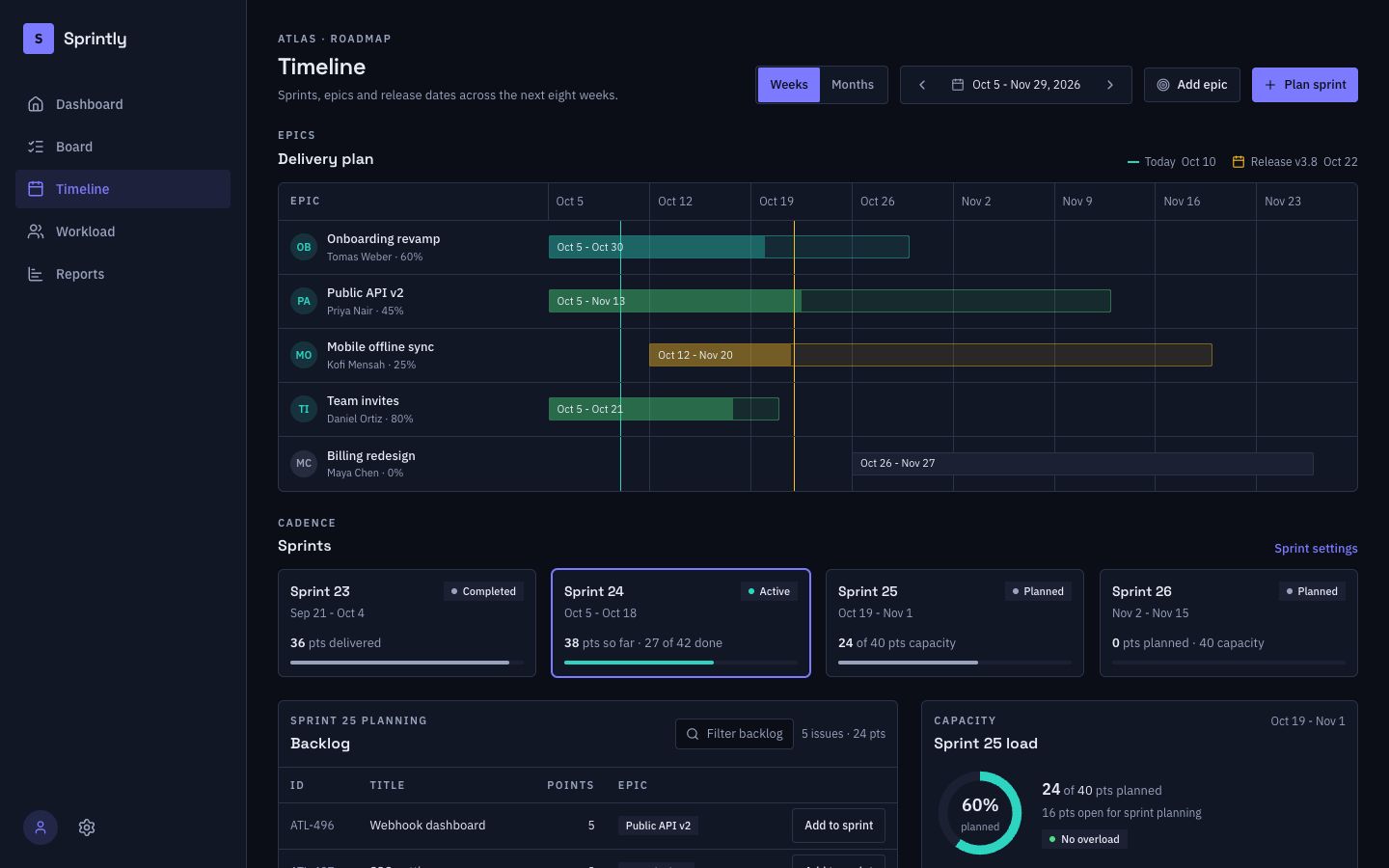Switch timeline view to Months
Viewport: 1389px width, 868px height.
point(853,85)
